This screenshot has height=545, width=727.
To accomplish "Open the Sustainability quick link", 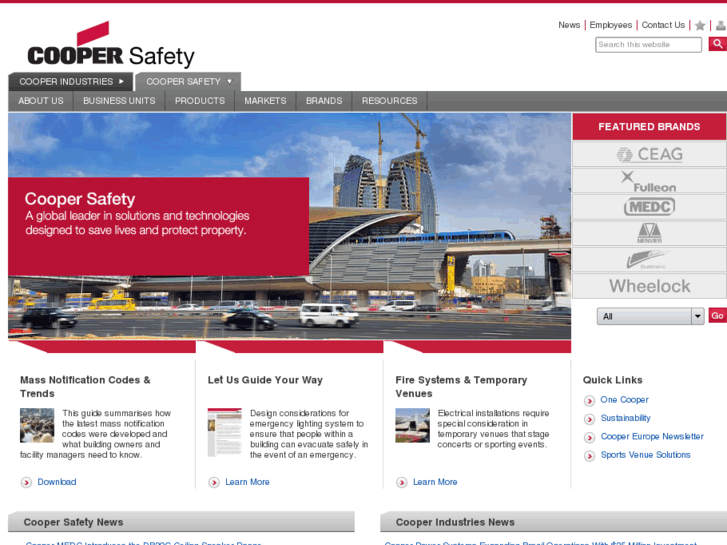I will (x=625, y=418).
